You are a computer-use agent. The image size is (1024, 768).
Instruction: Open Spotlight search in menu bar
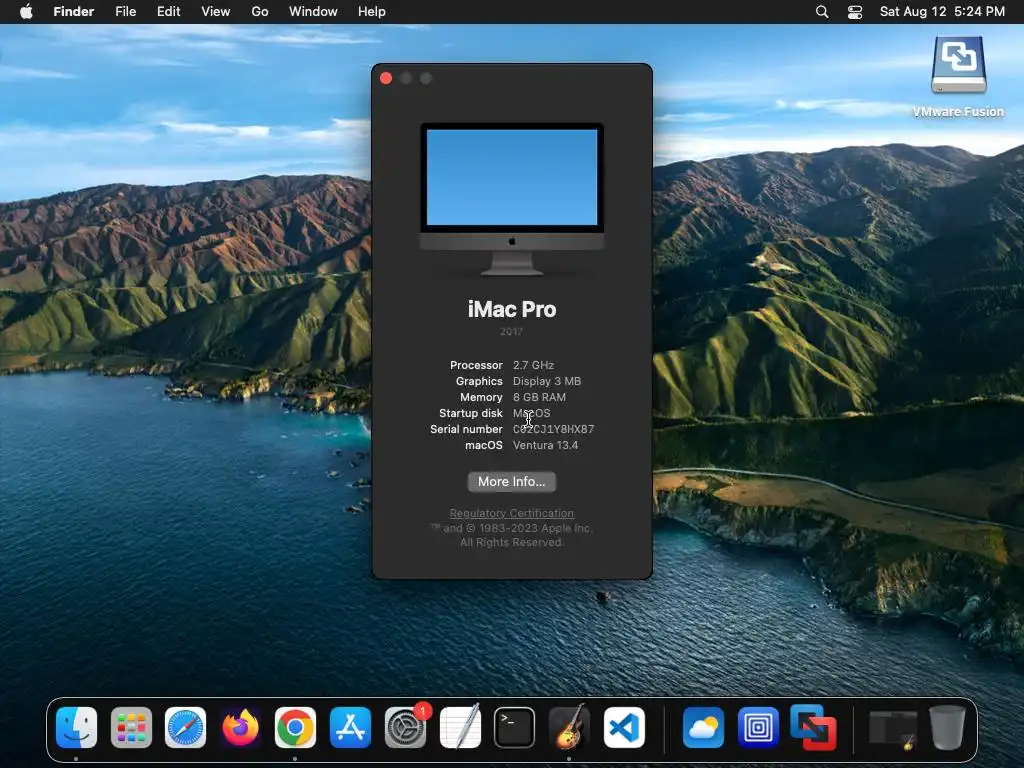pos(822,12)
